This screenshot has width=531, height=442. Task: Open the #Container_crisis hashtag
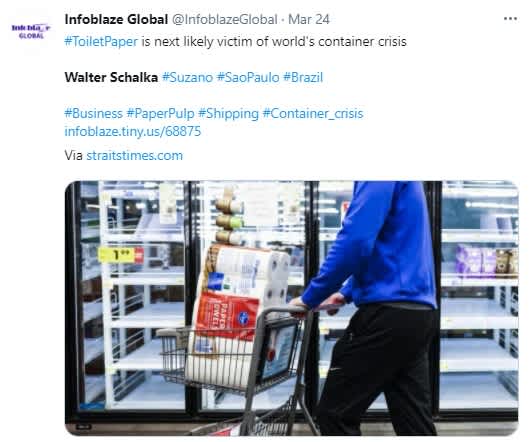(x=313, y=113)
